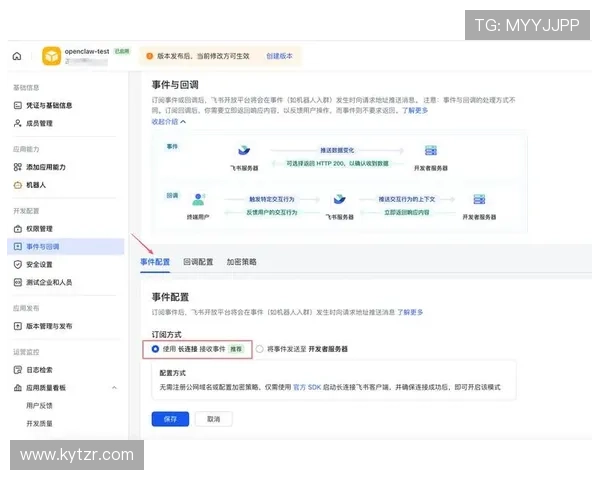Go to the home icon
Screen dimensions: 600x480
17,56
